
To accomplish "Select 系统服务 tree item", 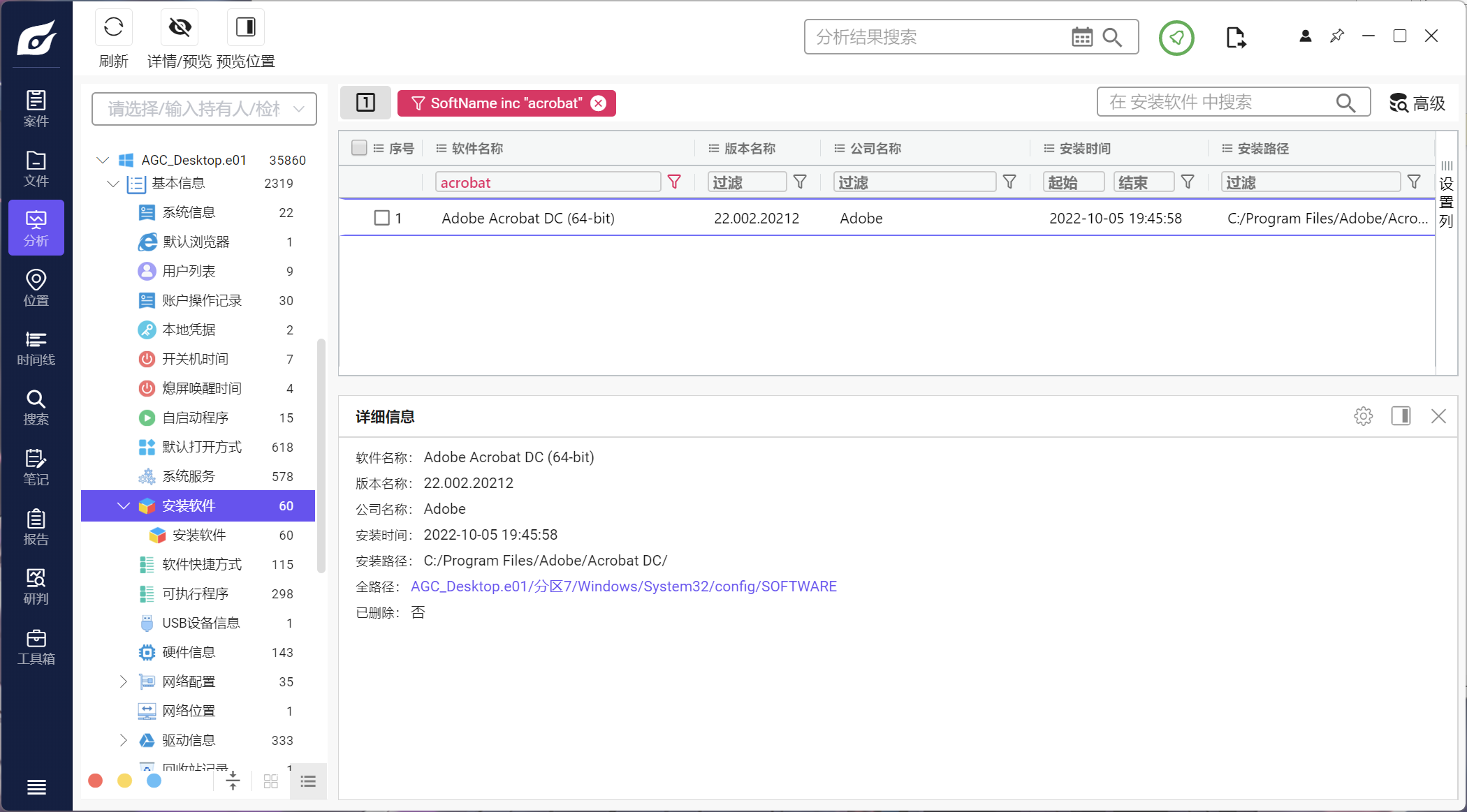I will [x=198, y=476].
